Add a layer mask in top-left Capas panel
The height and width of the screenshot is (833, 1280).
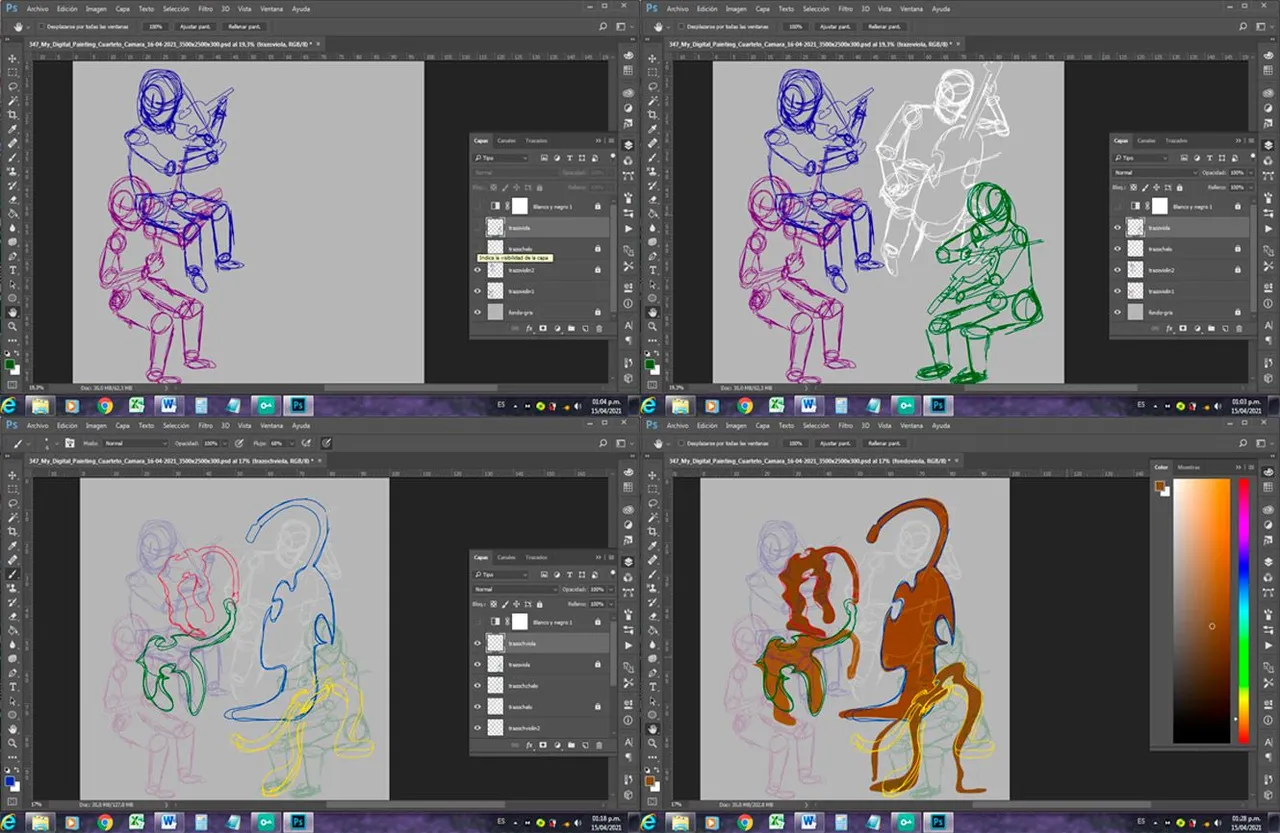[x=543, y=328]
